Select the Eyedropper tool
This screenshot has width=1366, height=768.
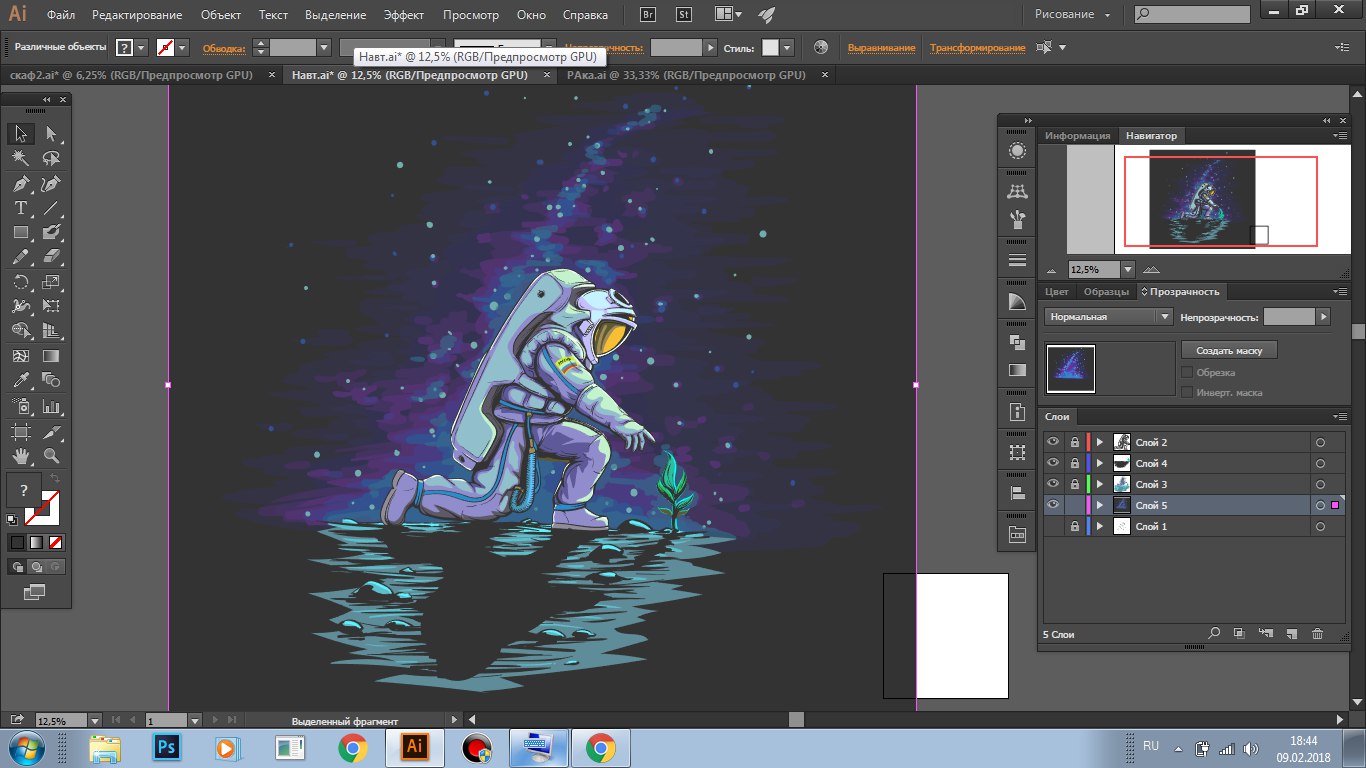(21, 380)
